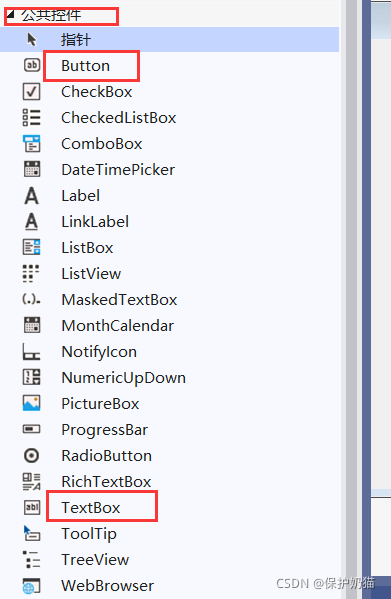Pick the ComboBox text entry

click(x=102, y=144)
